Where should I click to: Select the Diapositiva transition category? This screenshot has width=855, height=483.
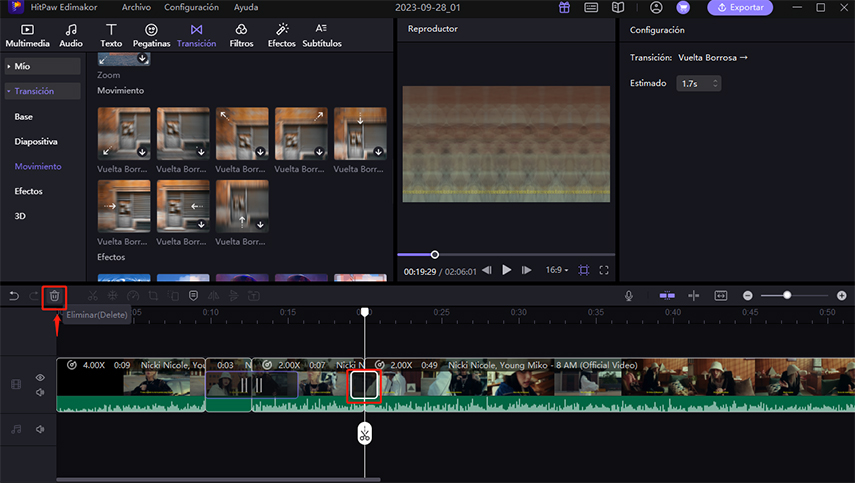pyautogui.click(x=36, y=142)
